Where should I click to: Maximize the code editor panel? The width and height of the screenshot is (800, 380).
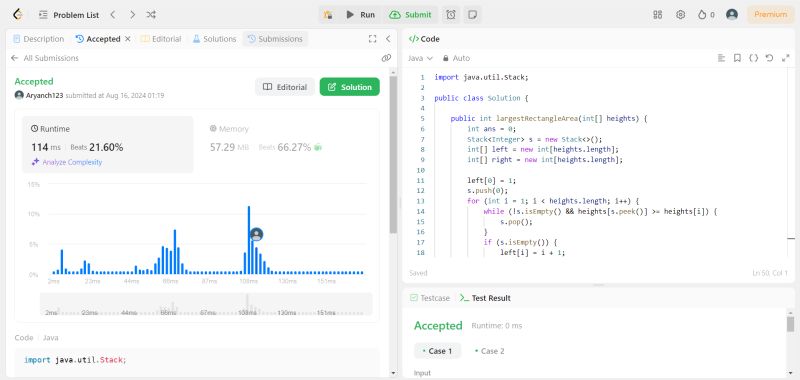click(786, 58)
